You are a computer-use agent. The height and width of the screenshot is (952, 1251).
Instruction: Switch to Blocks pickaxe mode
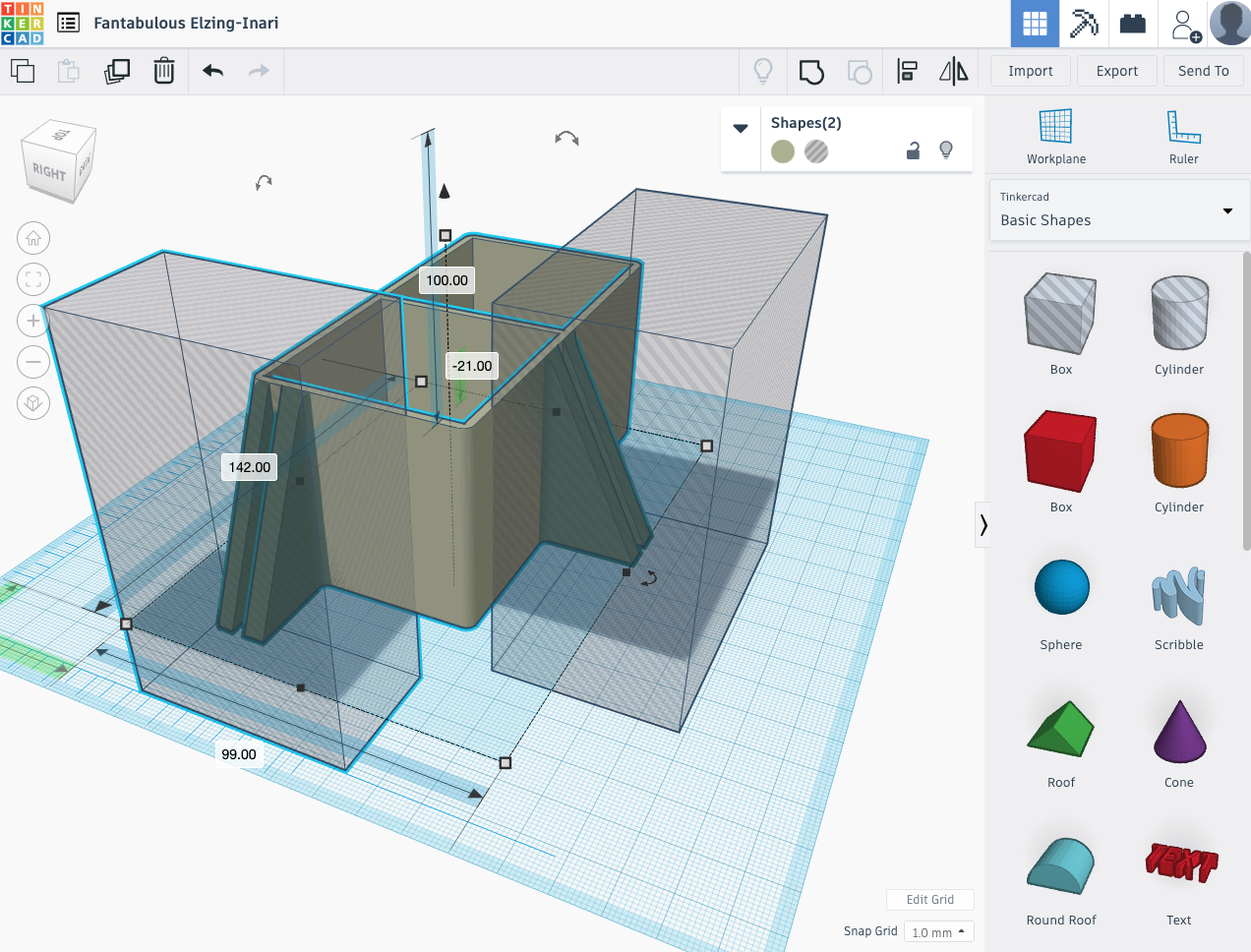coord(1084,24)
